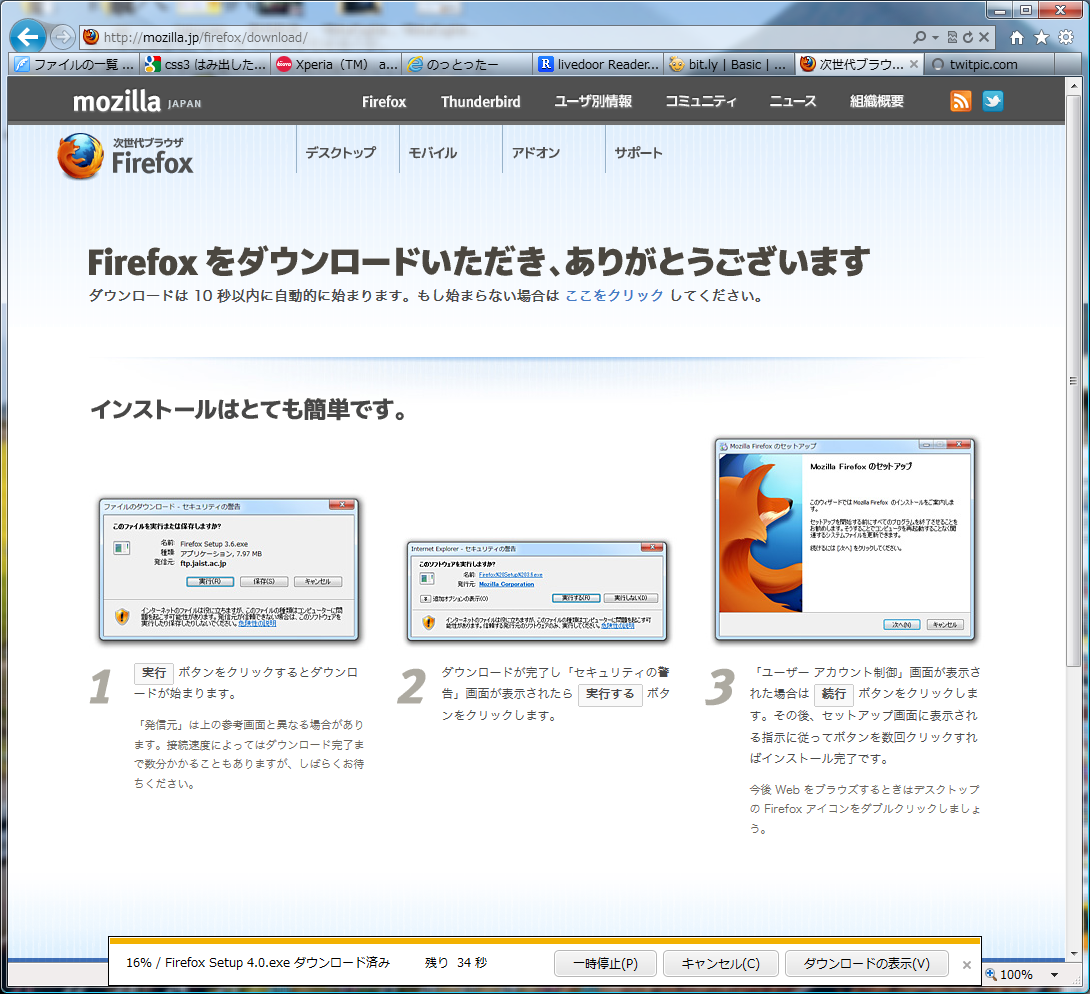
Task: Click the blue Twitter bird icon
Action: (x=993, y=101)
